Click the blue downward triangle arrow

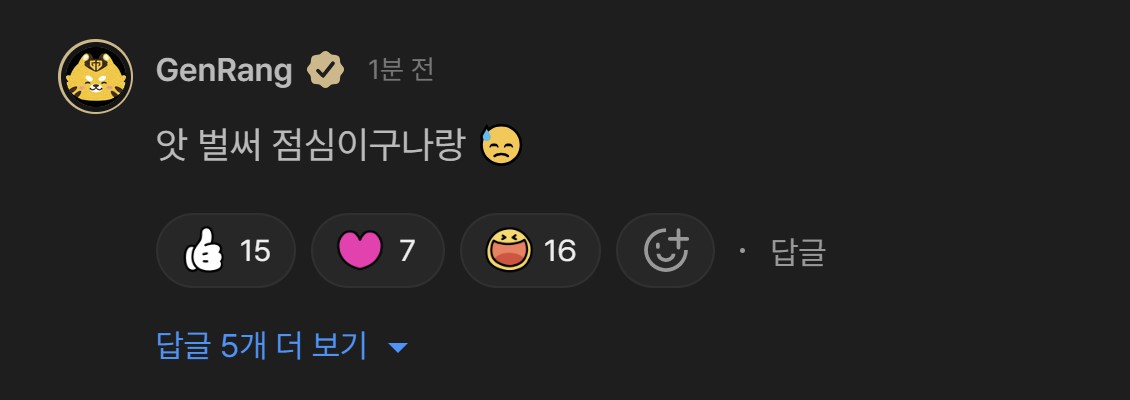[398, 348]
